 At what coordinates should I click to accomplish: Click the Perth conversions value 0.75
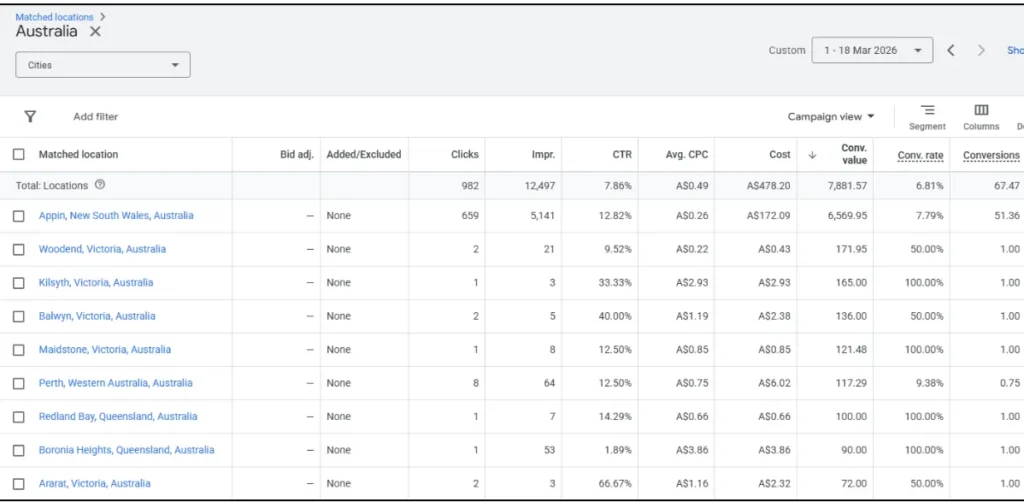(1010, 383)
